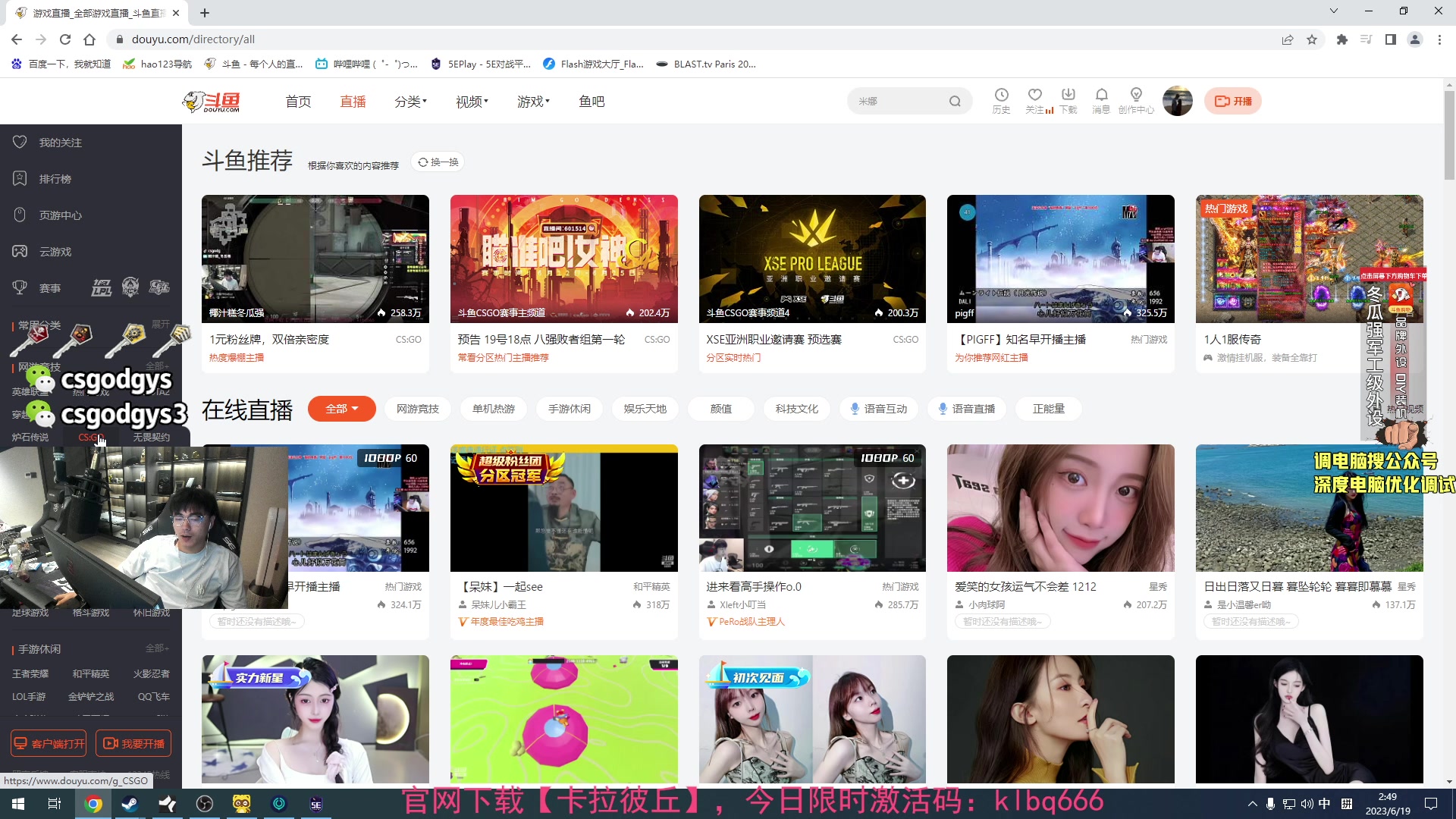Show hidden system tray icons
Screen dimensions: 1456x819
1252,804
